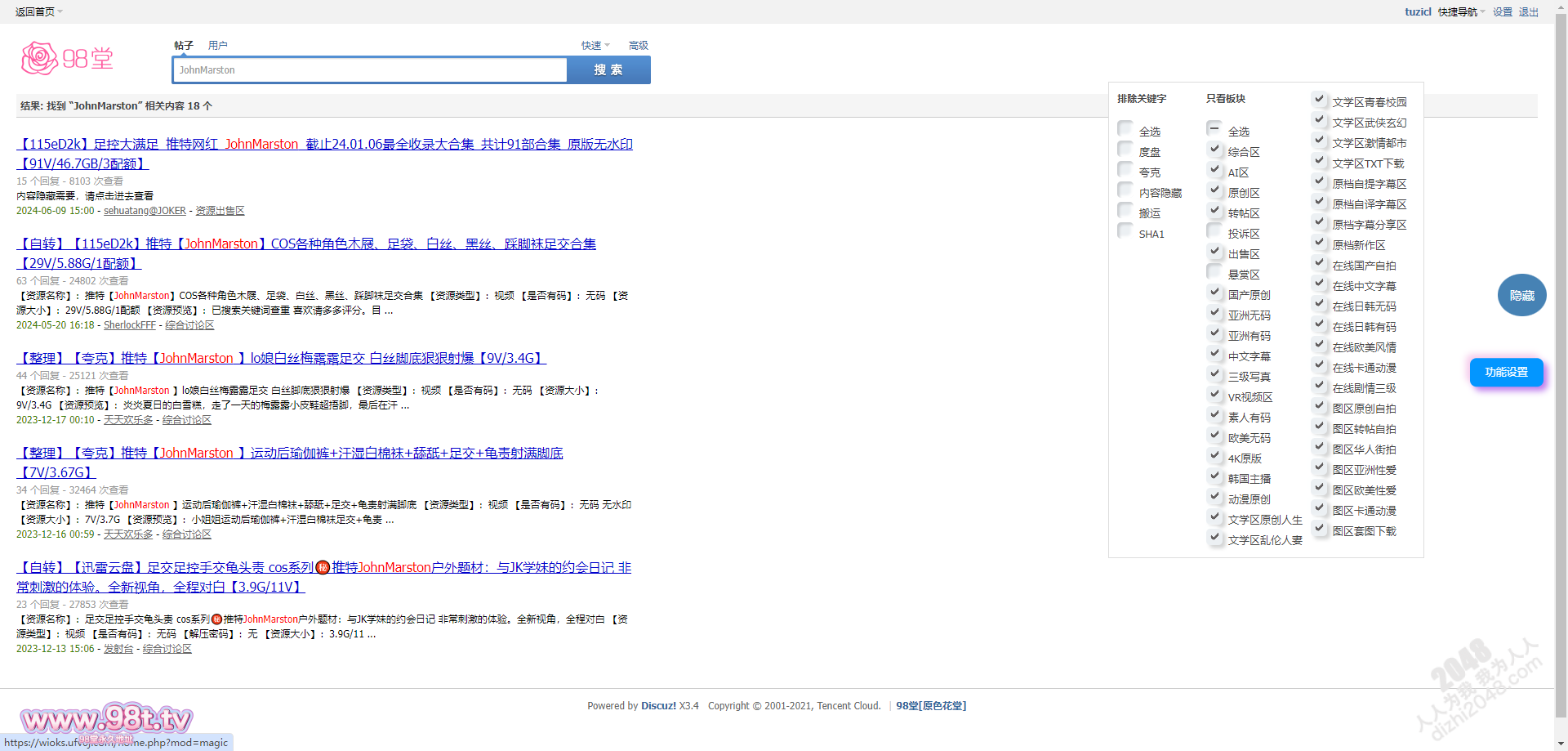The height and width of the screenshot is (751, 1568).
Task: Open the 高级 advanced search link
Action: tap(638, 46)
